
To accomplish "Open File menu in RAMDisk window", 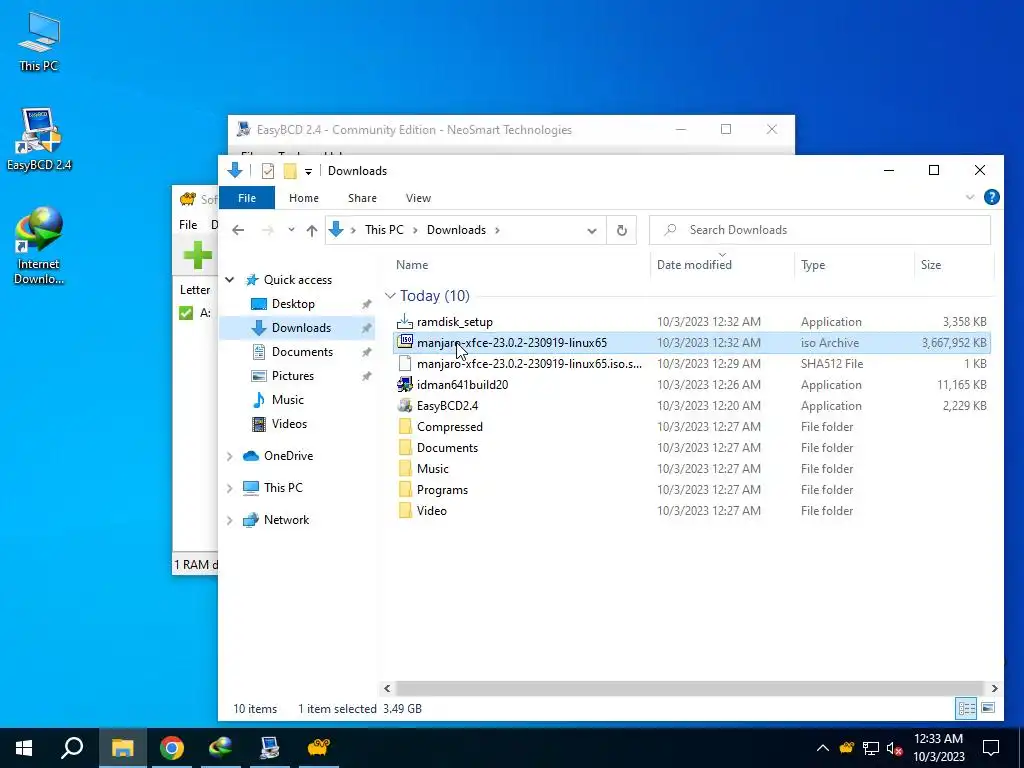I will coord(188,225).
